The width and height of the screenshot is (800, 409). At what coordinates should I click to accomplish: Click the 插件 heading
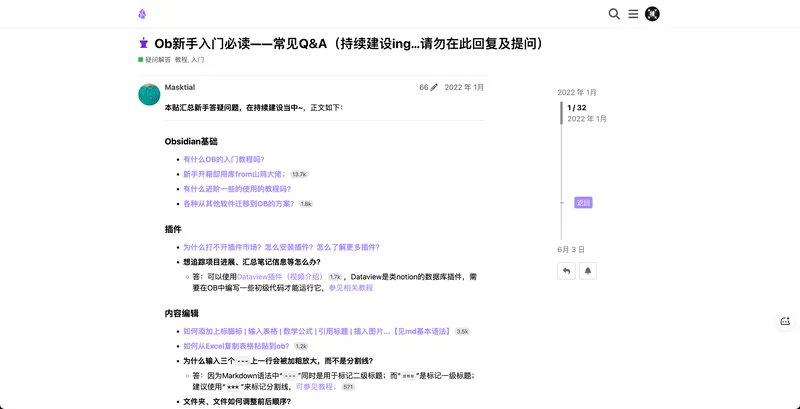(x=173, y=229)
